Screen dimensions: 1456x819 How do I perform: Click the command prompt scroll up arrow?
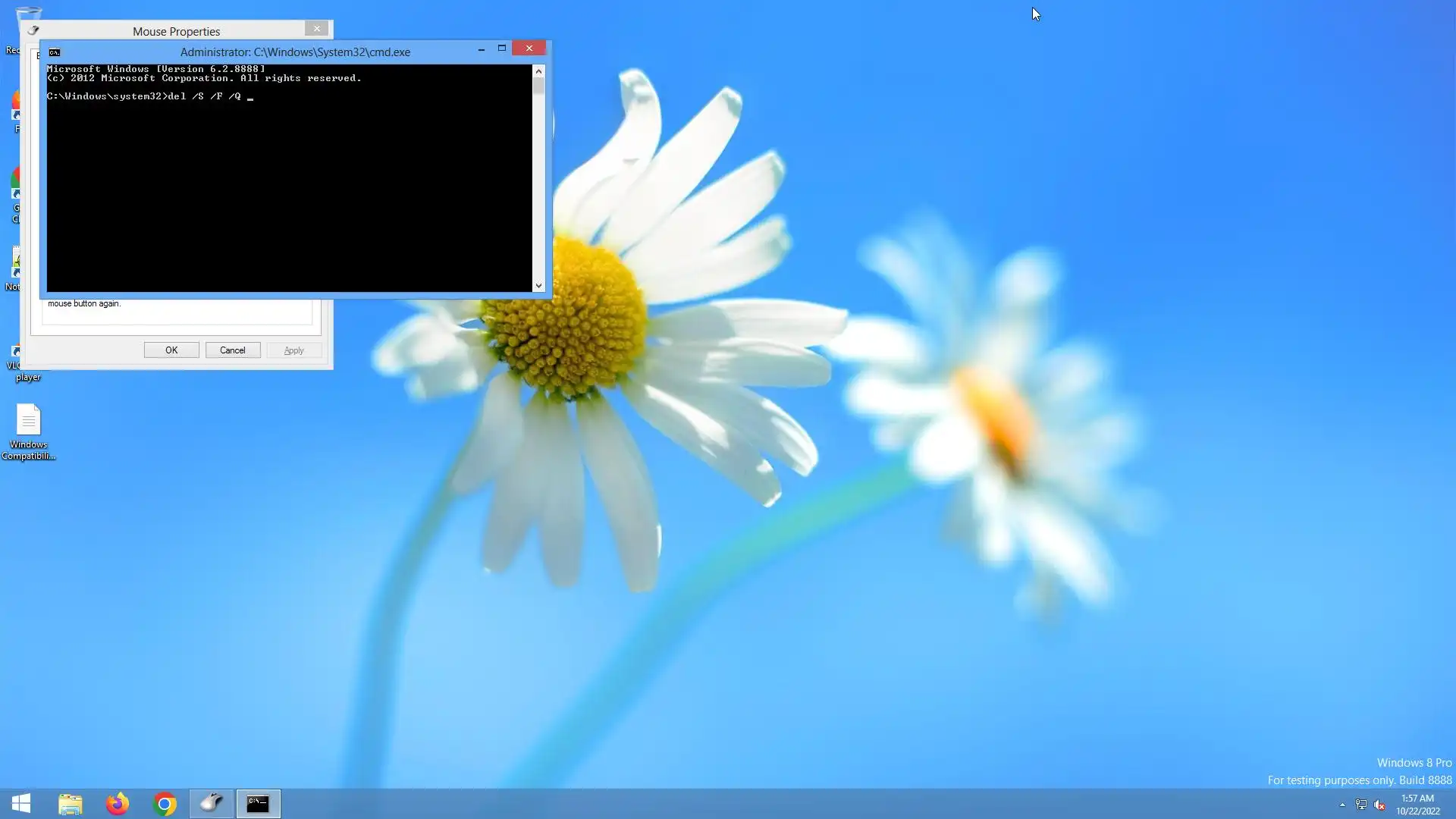(x=538, y=71)
